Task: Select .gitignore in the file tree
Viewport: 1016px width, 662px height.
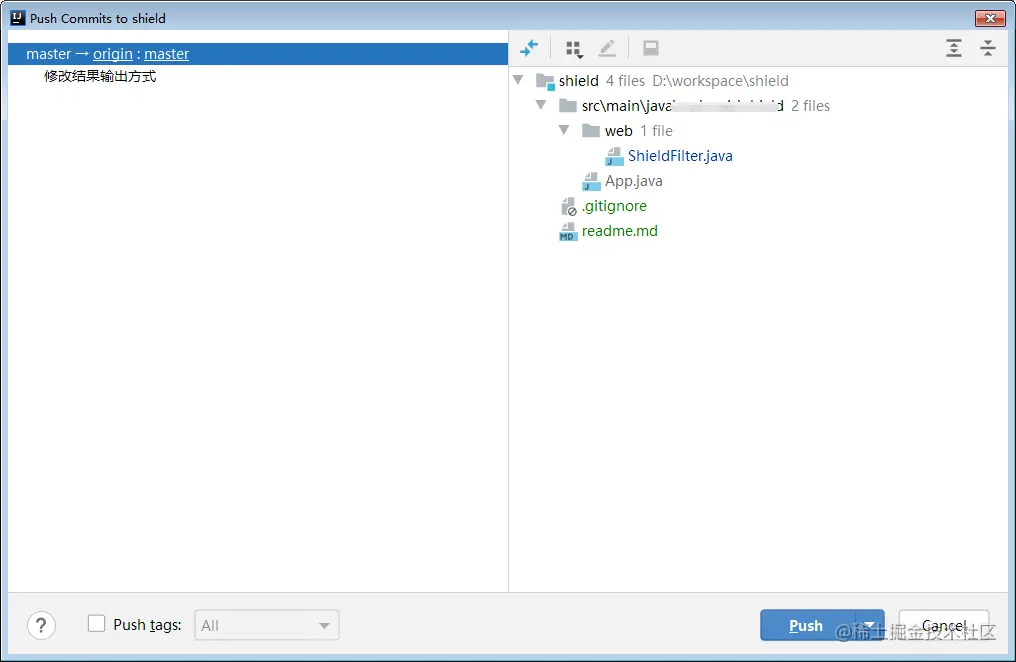Action: point(614,206)
